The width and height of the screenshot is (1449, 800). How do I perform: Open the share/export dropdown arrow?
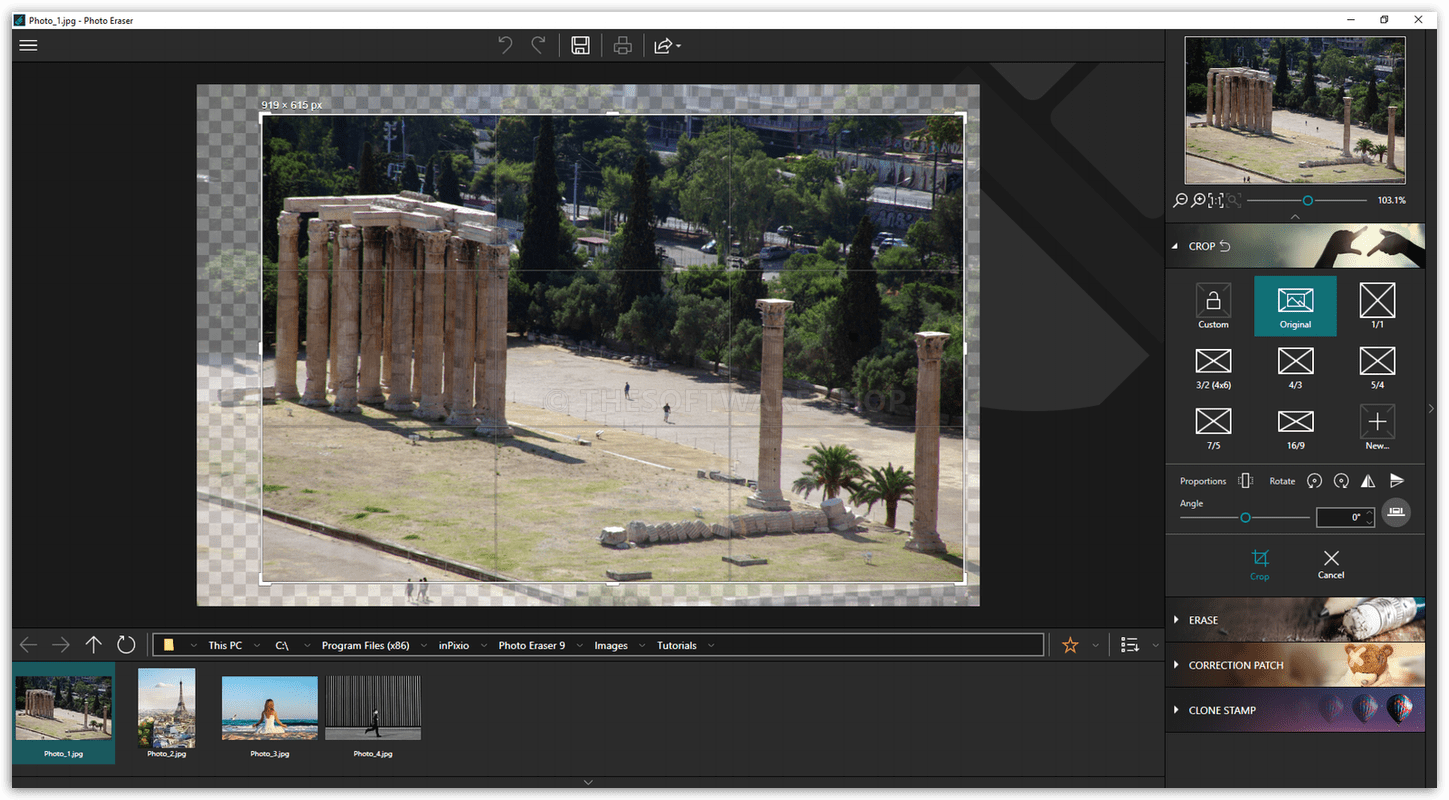coord(679,46)
